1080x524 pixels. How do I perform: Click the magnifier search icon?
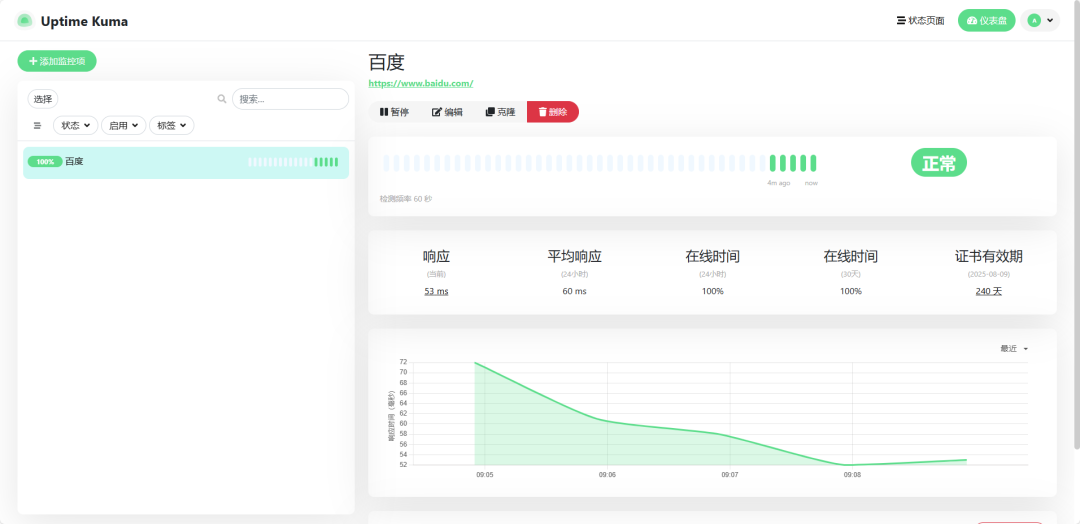tap(222, 99)
